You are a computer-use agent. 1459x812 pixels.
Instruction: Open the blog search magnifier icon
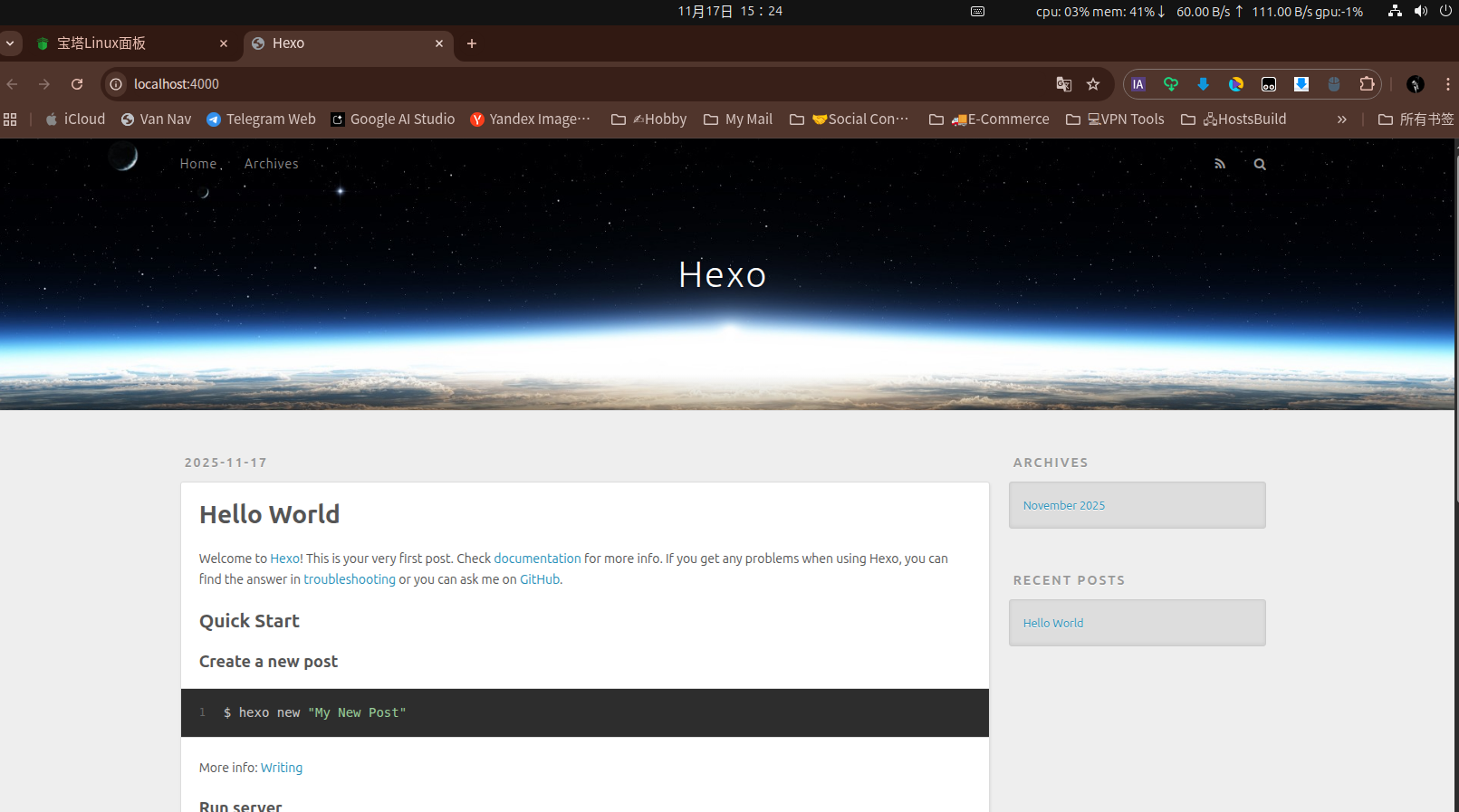pos(1260,164)
